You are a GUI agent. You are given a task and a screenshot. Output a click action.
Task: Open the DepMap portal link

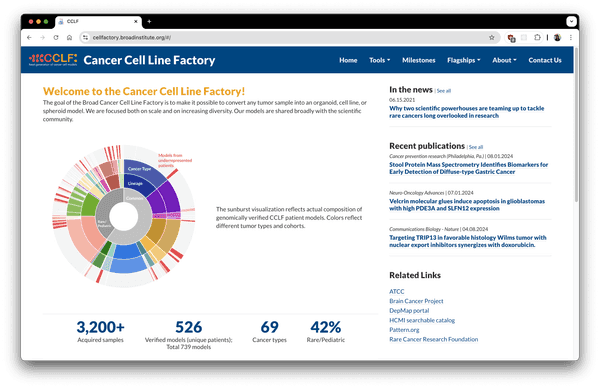coord(409,311)
